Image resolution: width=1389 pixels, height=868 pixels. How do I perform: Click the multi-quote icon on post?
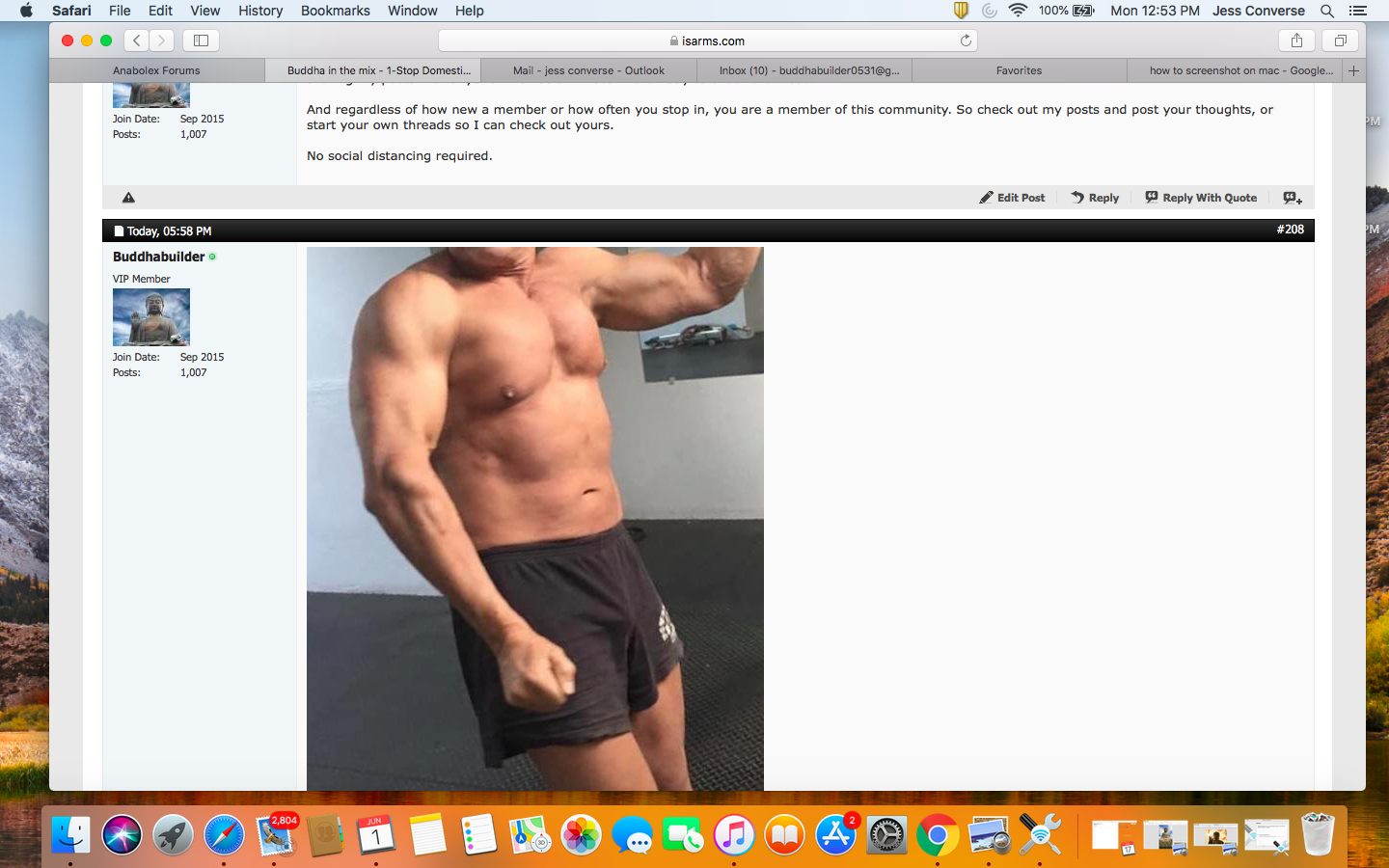(1292, 198)
